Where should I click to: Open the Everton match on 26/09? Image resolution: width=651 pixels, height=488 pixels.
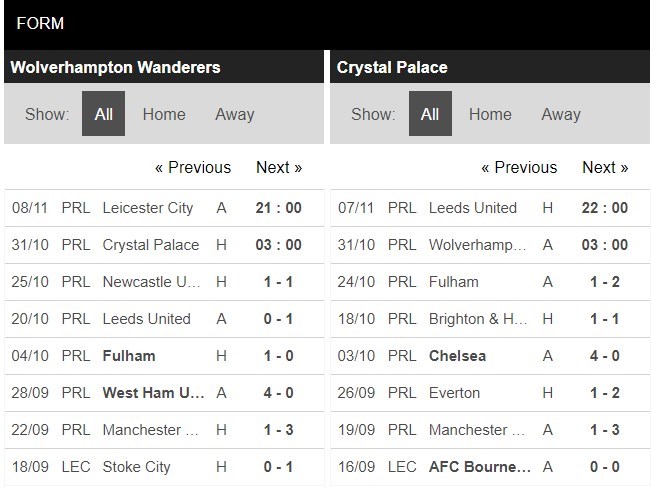click(x=490, y=393)
